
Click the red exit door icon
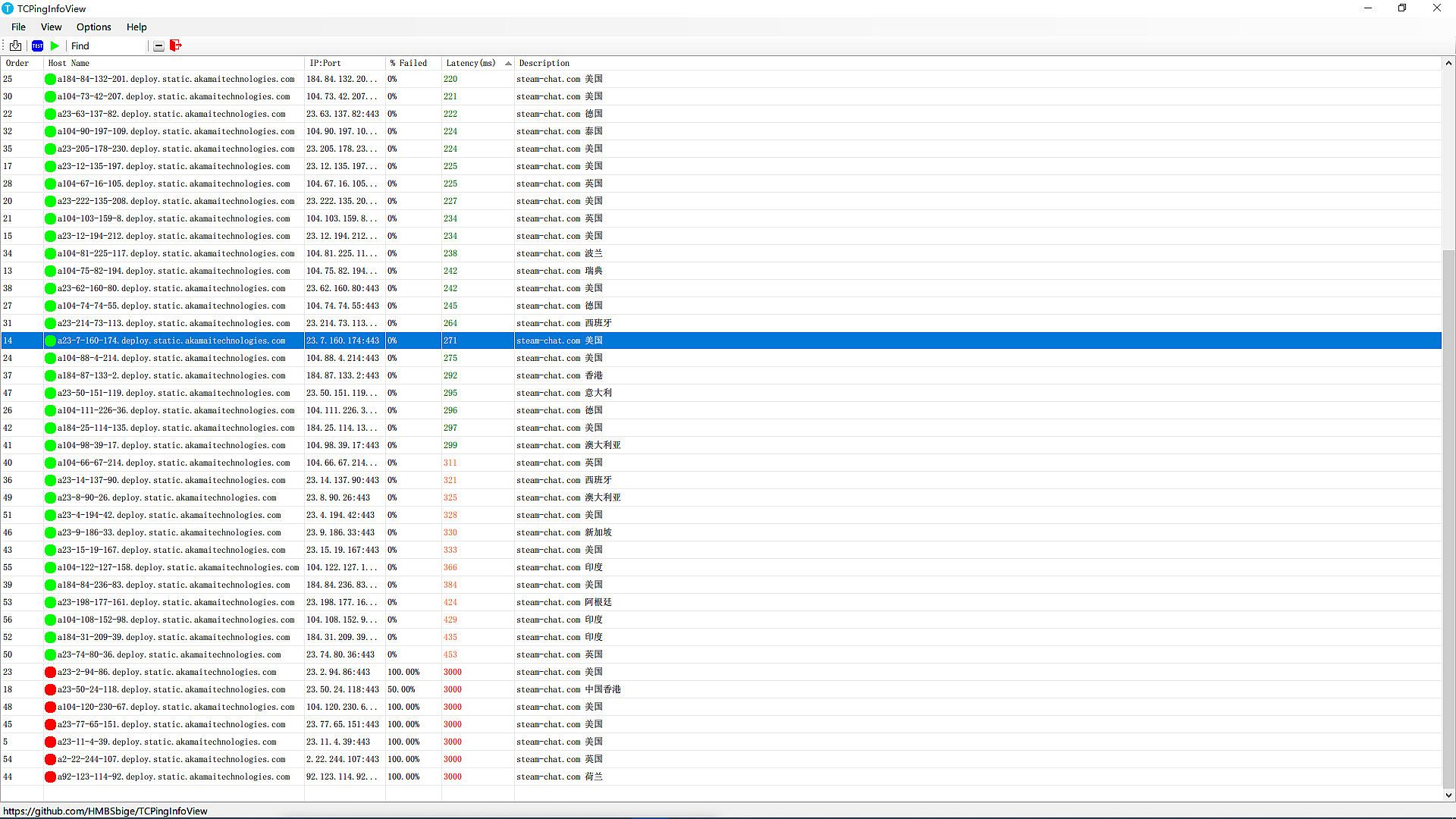coord(176,45)
